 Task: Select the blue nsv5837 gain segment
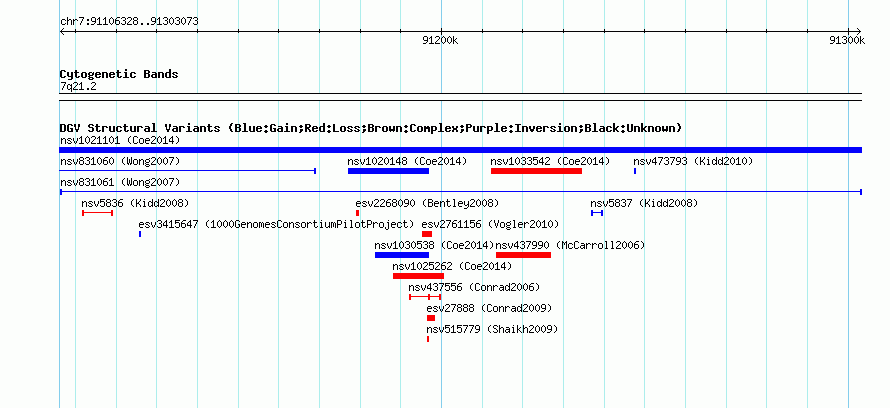pyautogui.click(x=597, y=213)
